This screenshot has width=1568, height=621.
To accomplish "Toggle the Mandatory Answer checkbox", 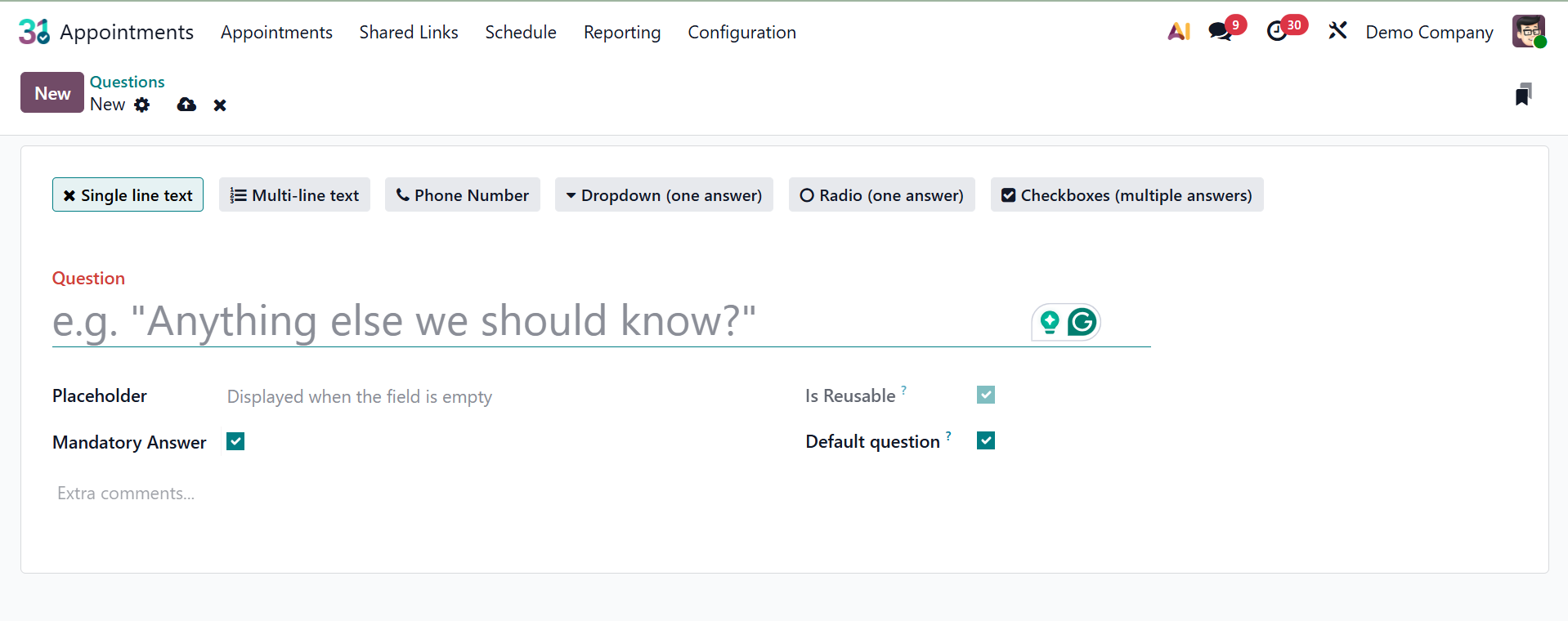I will (x=235, y=441).
